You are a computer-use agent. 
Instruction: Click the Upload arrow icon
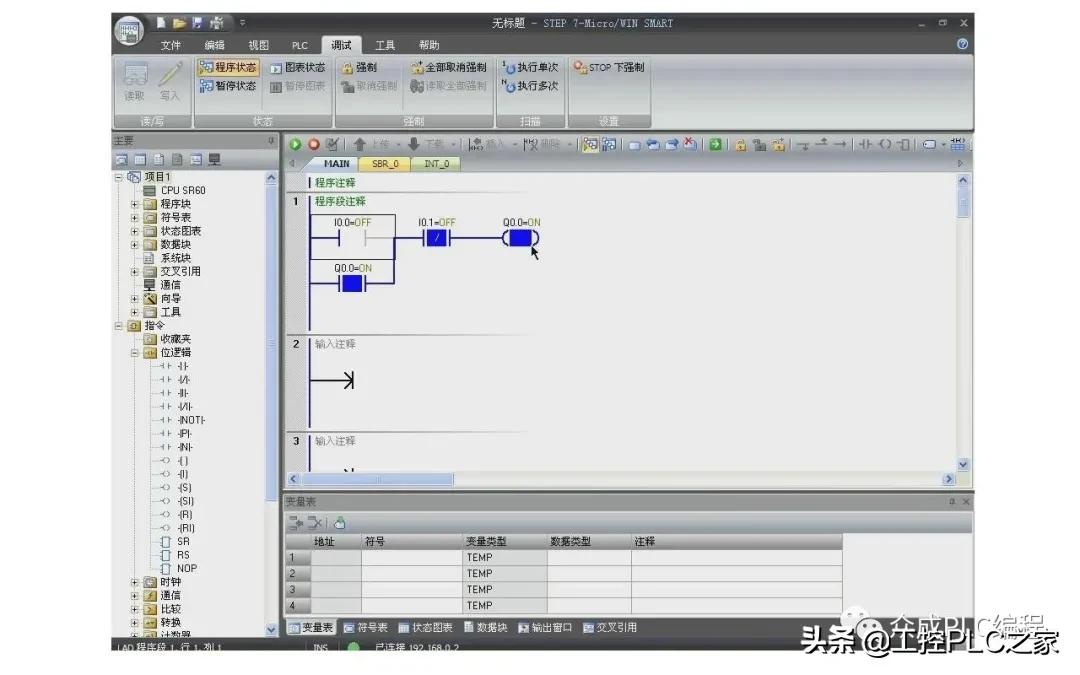pyautogui.click(x=360, y=144)
